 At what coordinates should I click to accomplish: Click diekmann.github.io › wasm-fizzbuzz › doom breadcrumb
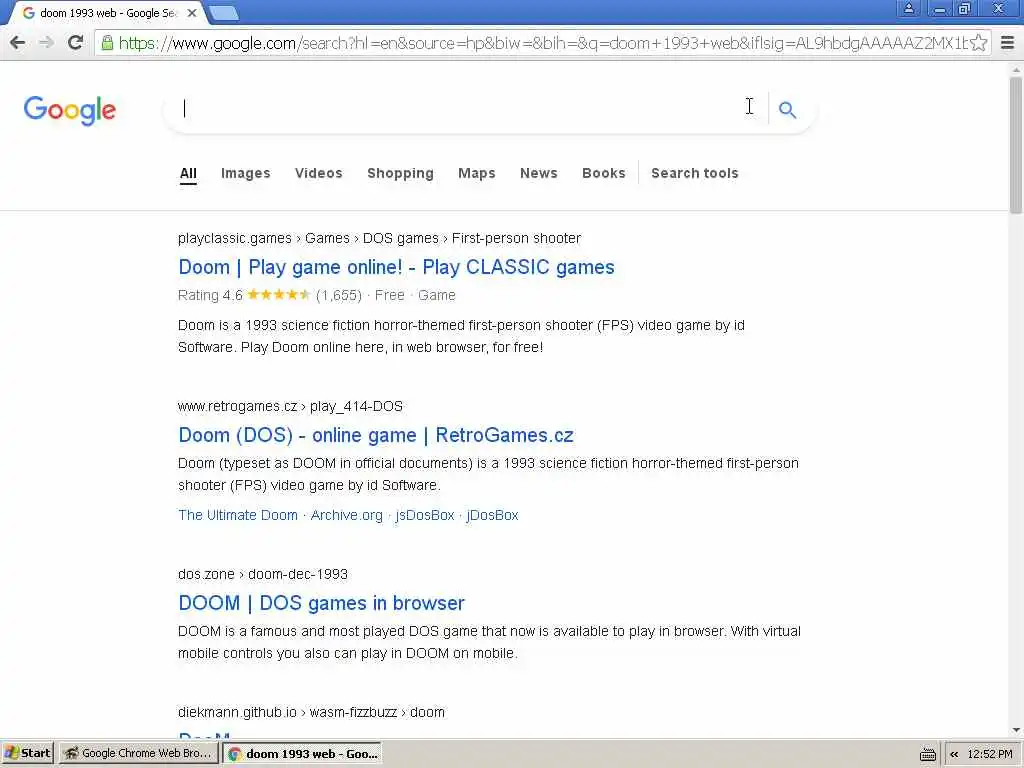tap(311, 712)
